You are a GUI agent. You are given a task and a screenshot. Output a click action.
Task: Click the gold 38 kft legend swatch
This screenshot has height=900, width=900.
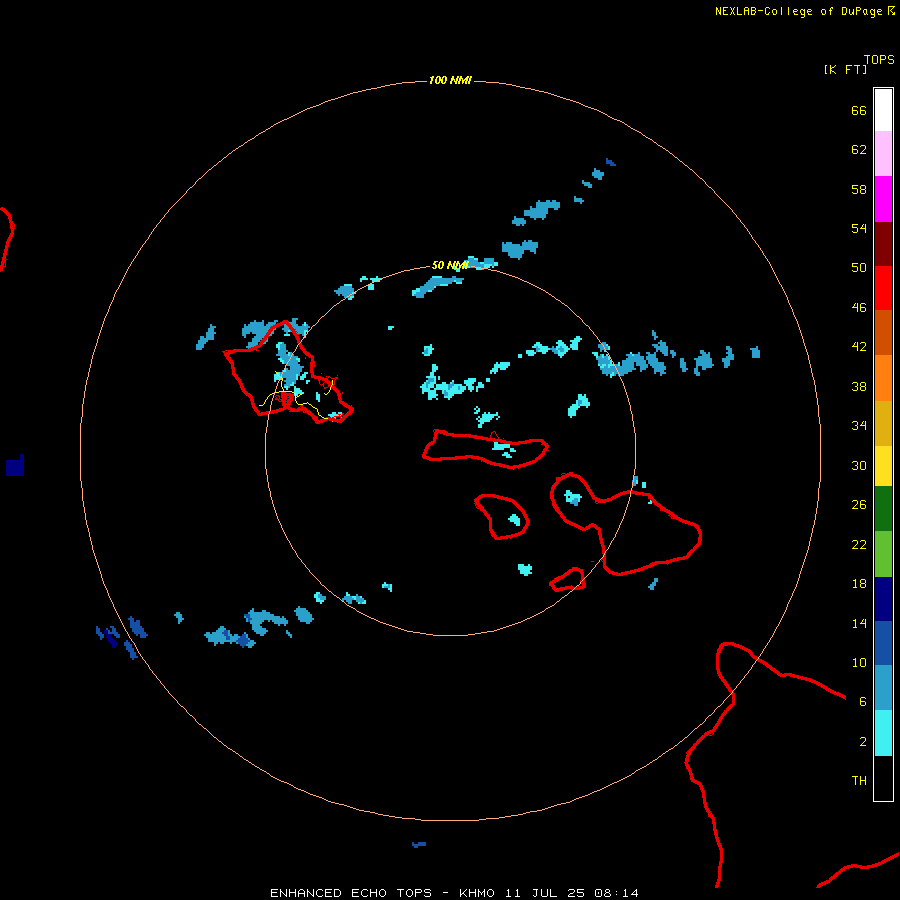tap(883, 423)
